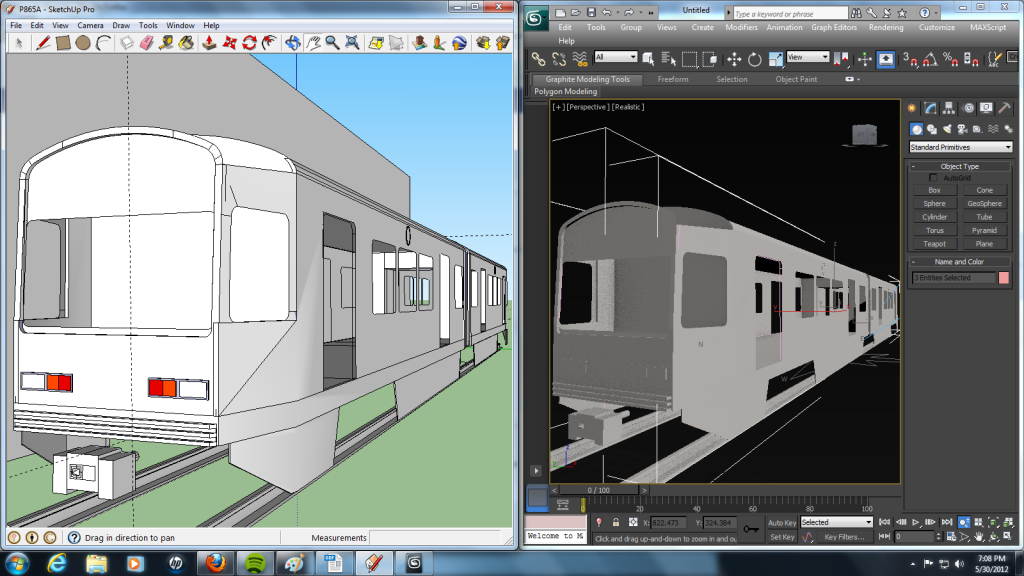
Task: Toggle the Angle Snap button
Action: [930, 59]
